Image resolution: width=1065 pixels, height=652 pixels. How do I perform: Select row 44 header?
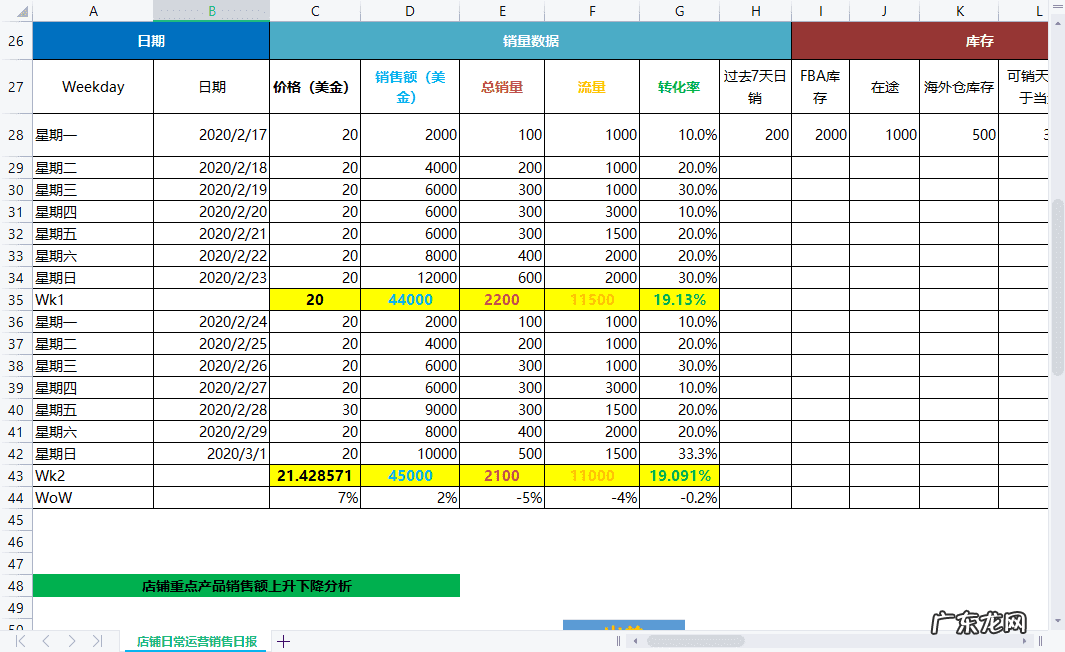(15, 497)
